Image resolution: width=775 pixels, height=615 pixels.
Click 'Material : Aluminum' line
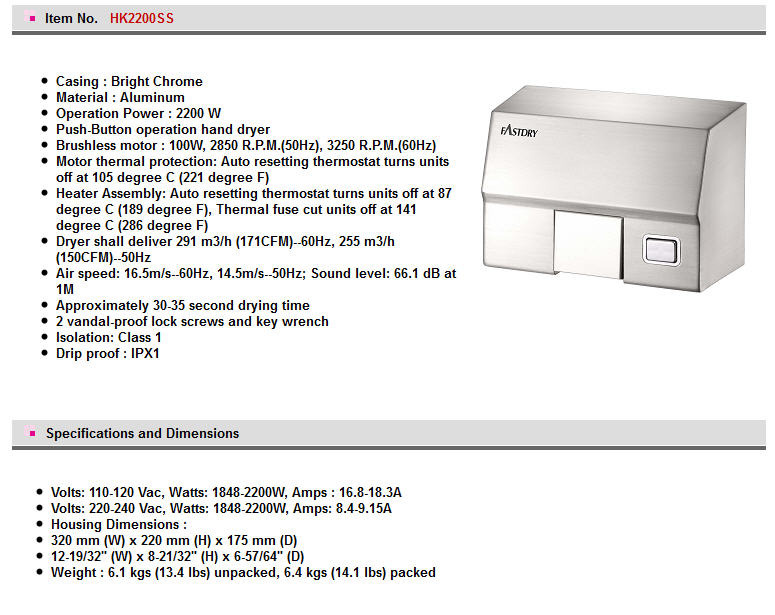click(120, 97)
